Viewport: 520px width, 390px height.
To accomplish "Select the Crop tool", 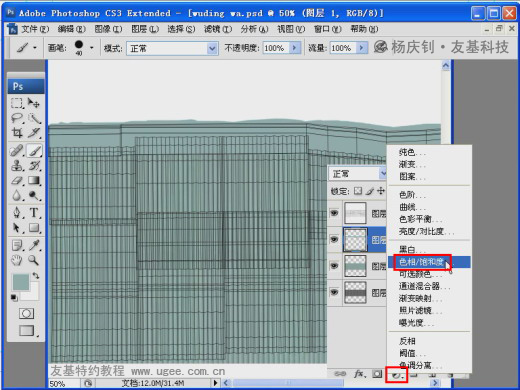I will pos(17,133).
